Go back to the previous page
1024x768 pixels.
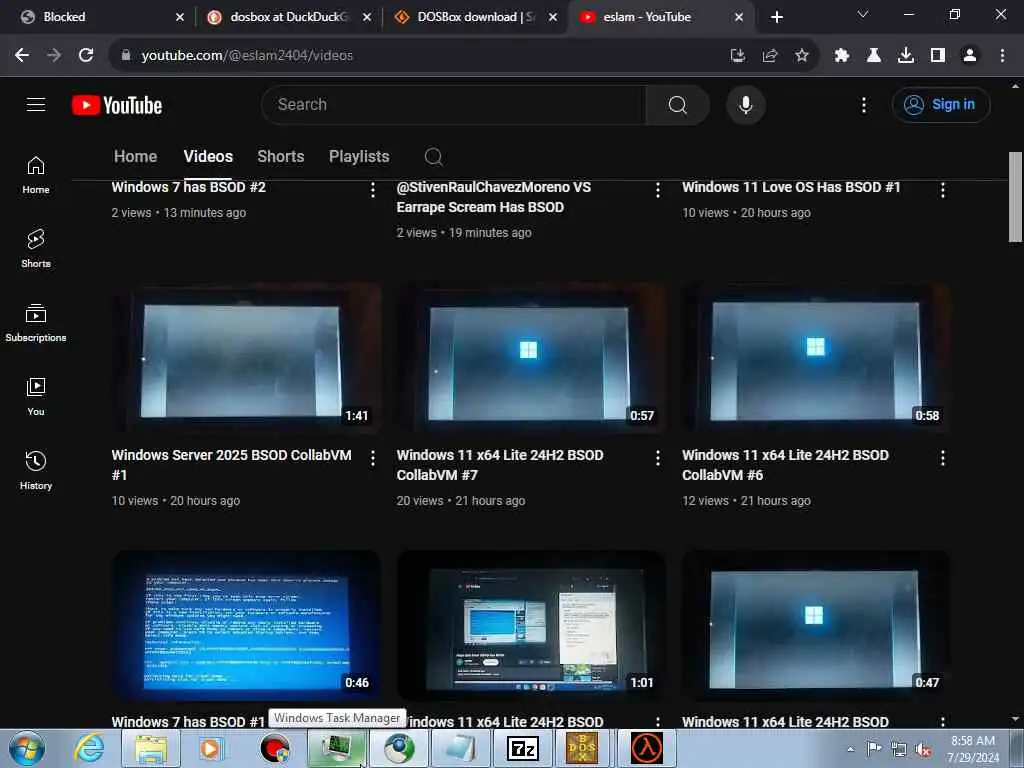pos(22,56)
